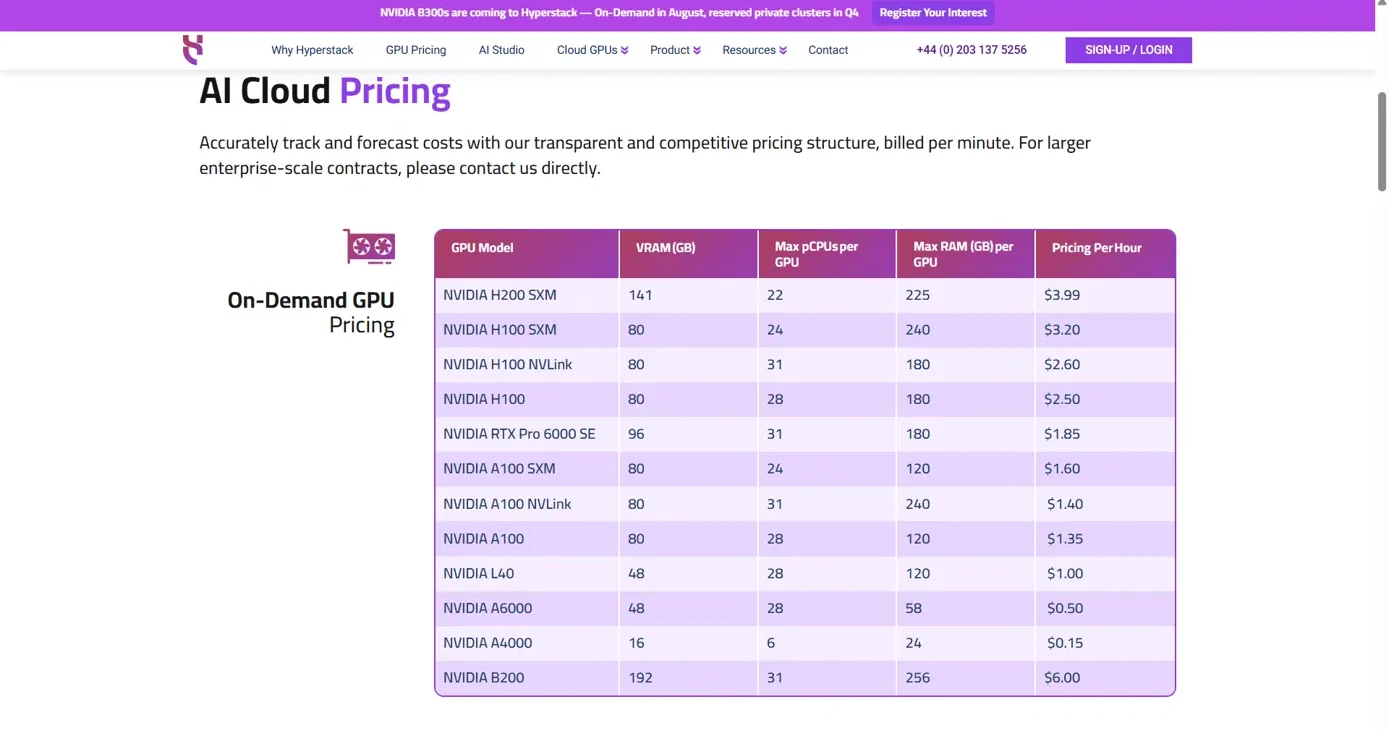Click the GPU card icon beside On-Demand GPU
This screenshot has width=1389, height=729.
click(369, 247)
